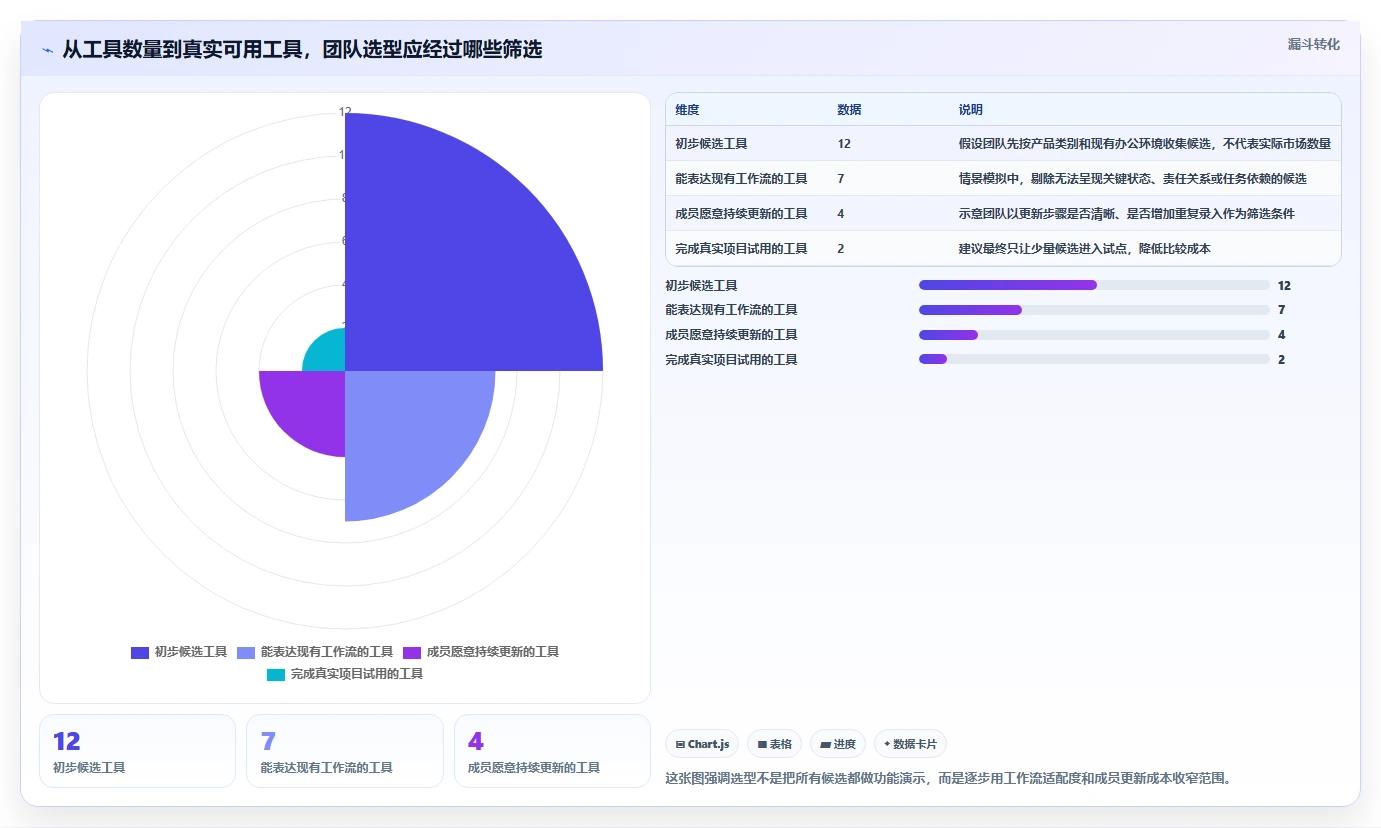Click the small cyan chart sector
1381x828 pixels.
(x=329, y=355)
